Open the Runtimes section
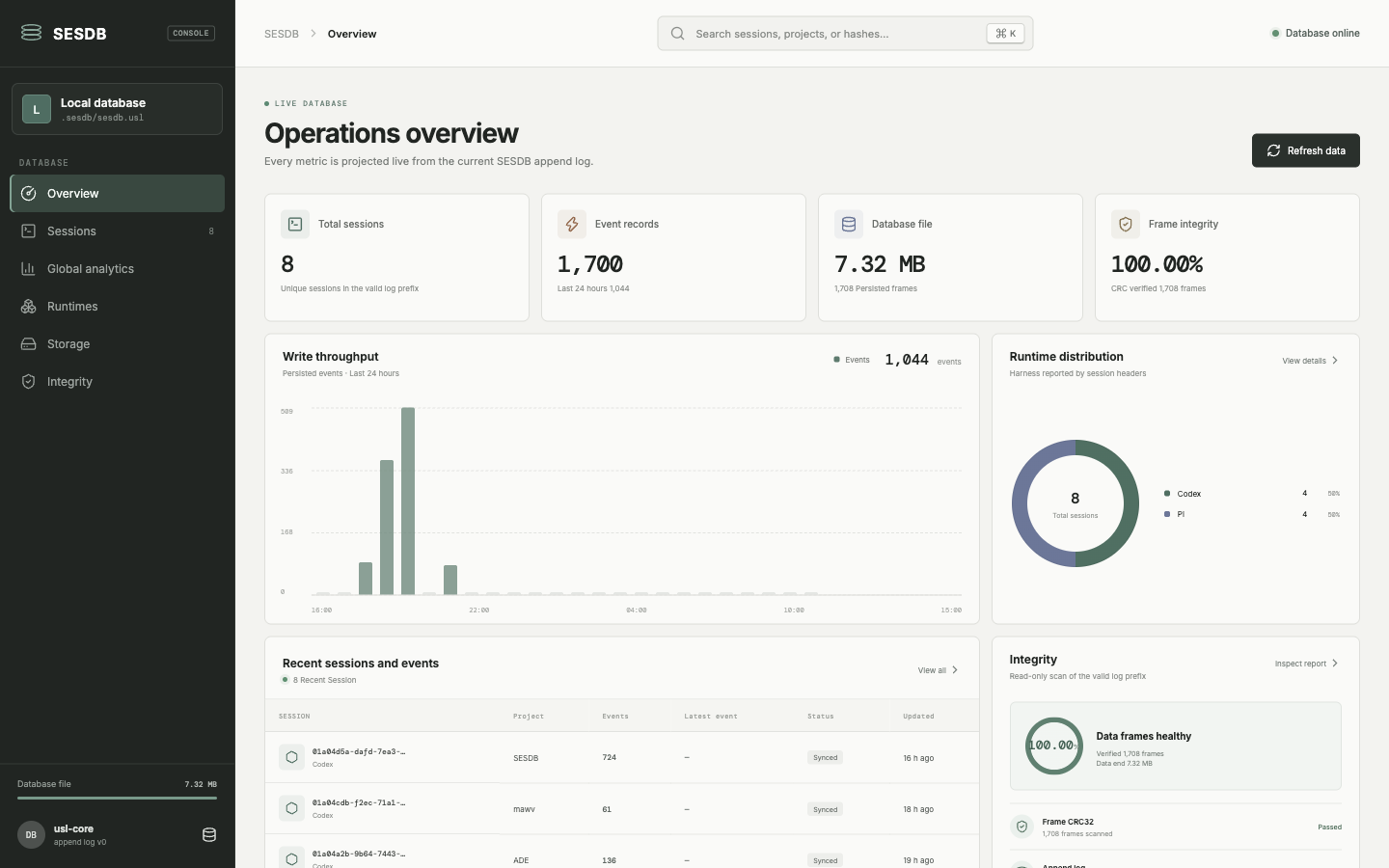1389x868 pixels. coord(118,307)
